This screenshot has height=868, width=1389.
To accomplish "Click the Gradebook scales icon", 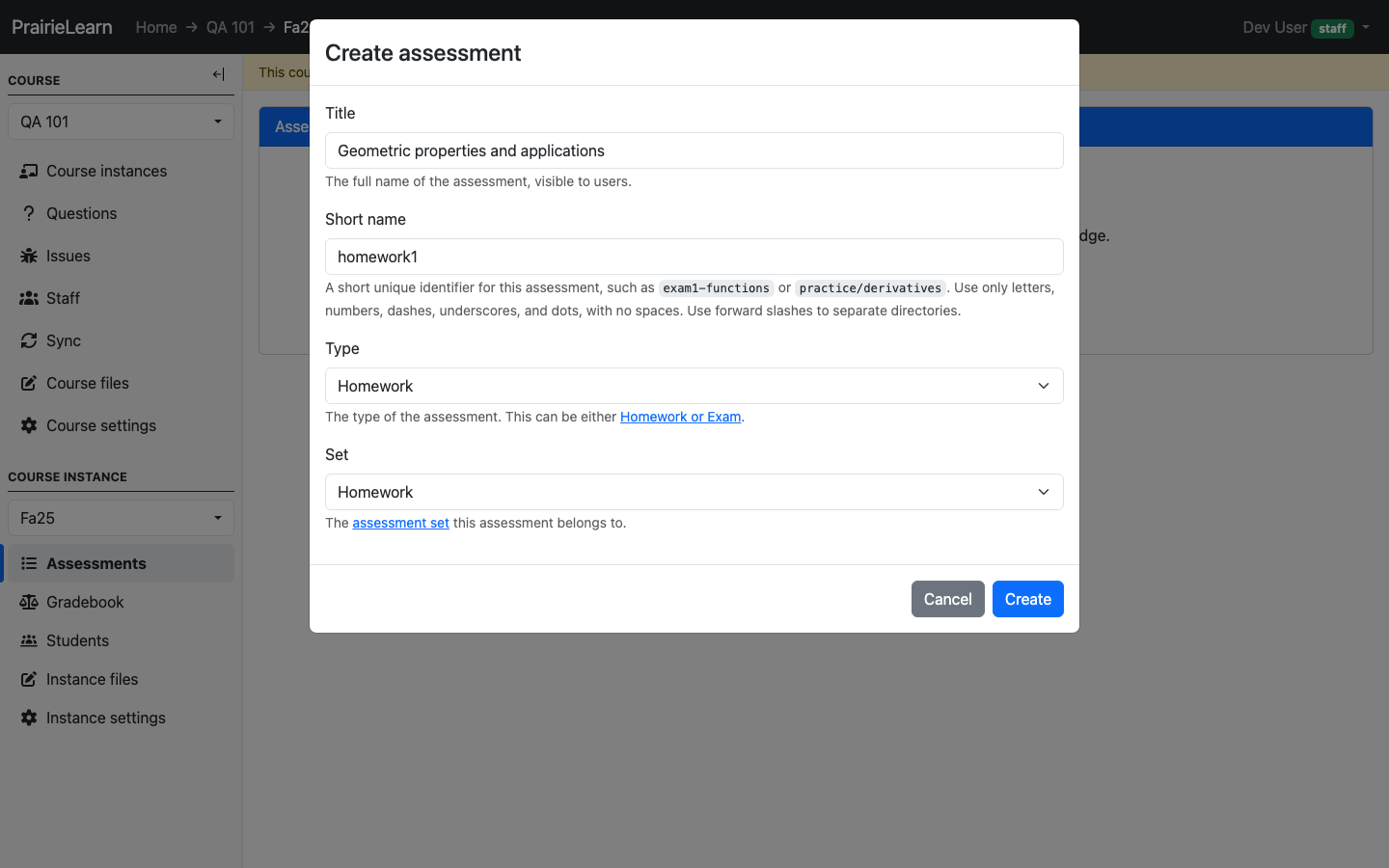I will [29, 602].
